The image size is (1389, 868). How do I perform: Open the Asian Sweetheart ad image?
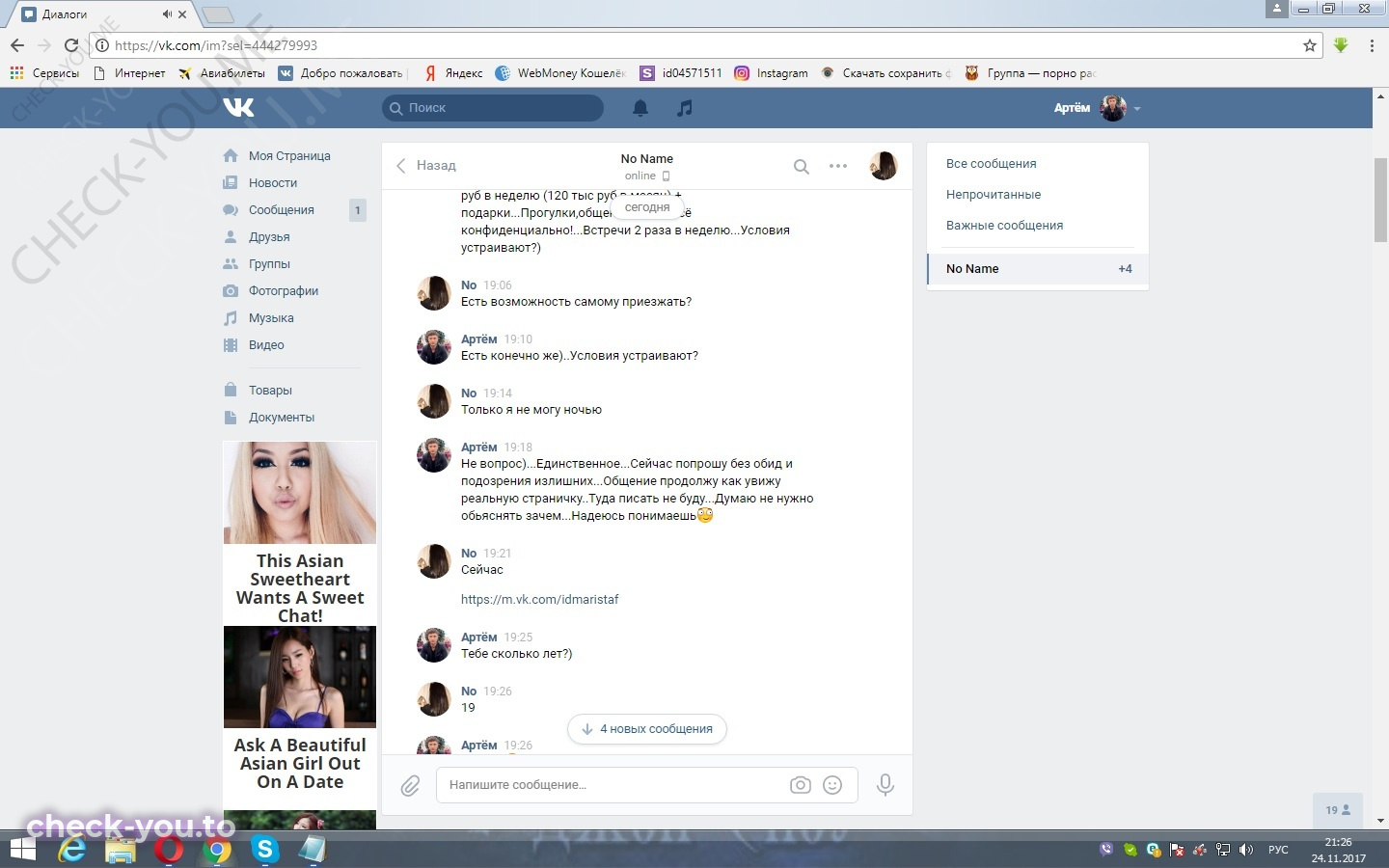point(300,493)
